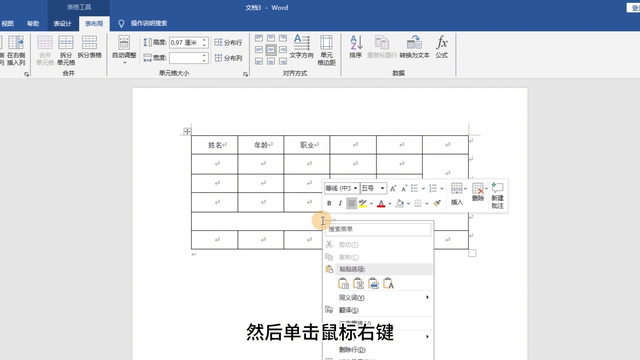Apply the yellow highlight color

tap(362, 203)
